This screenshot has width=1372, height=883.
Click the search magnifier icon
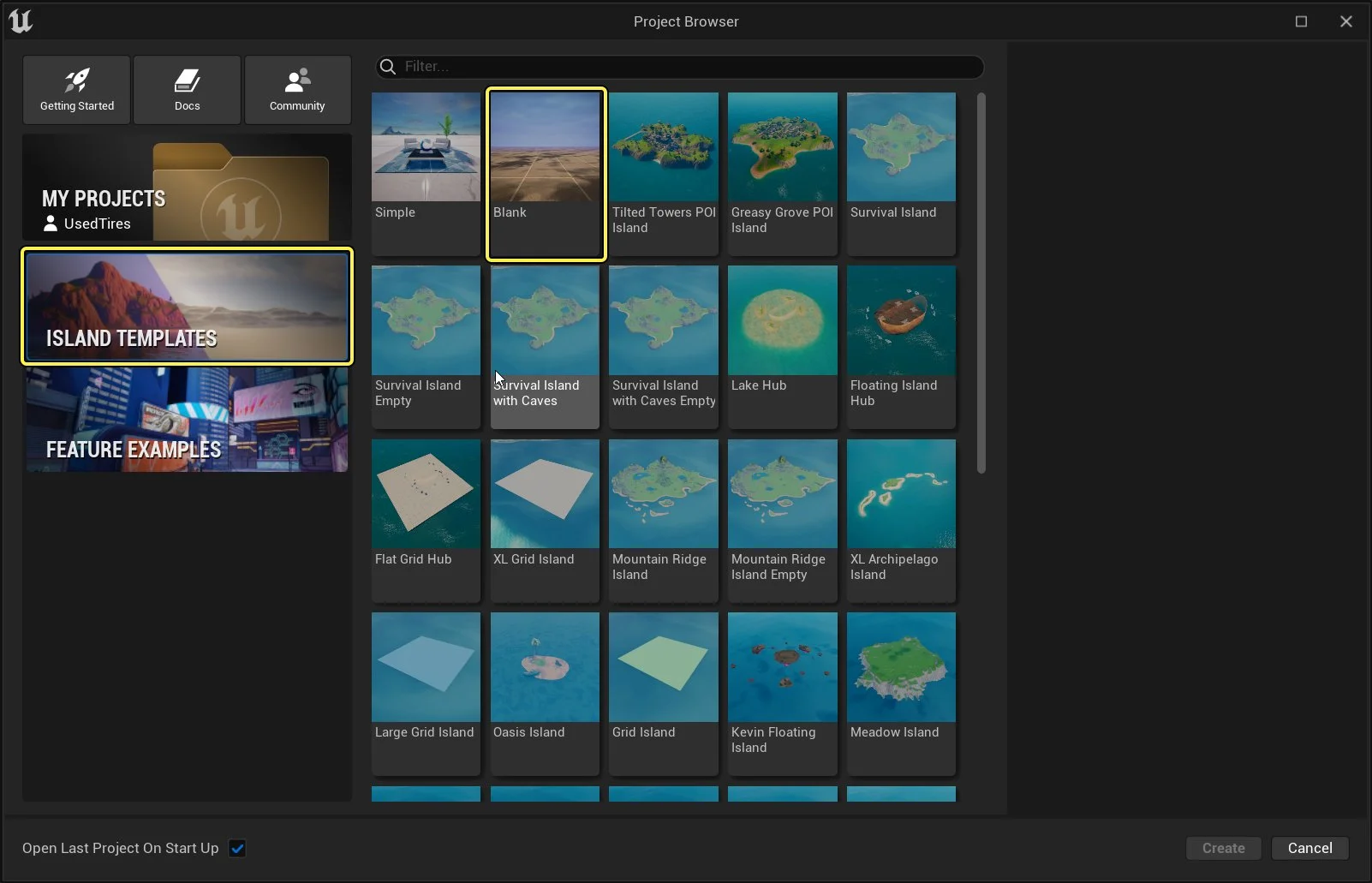(388, 67)
